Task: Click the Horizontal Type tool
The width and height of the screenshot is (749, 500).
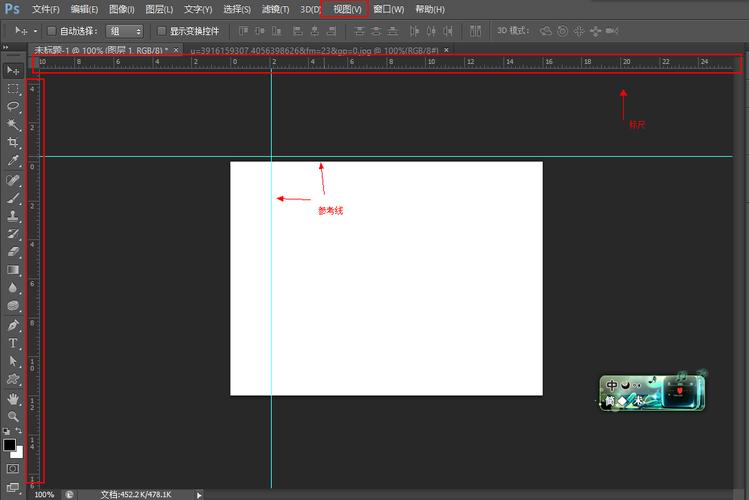Action: pos(13,343)
